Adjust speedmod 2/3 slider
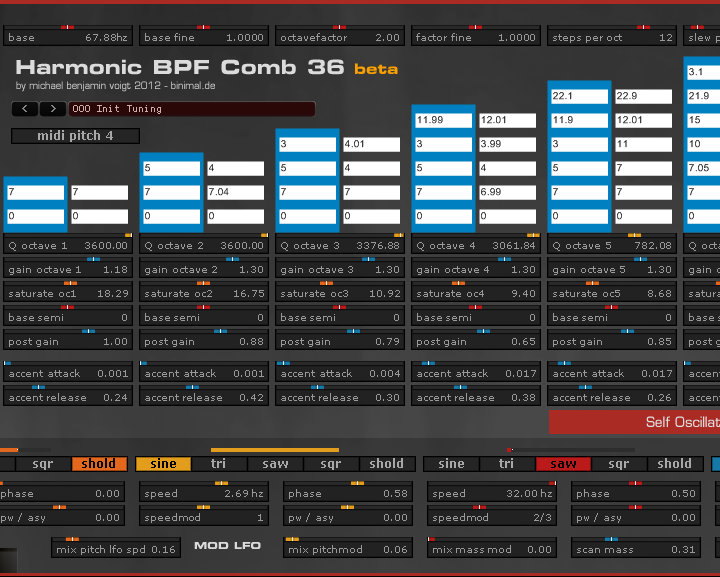720x577 pixels. point(492,515)
